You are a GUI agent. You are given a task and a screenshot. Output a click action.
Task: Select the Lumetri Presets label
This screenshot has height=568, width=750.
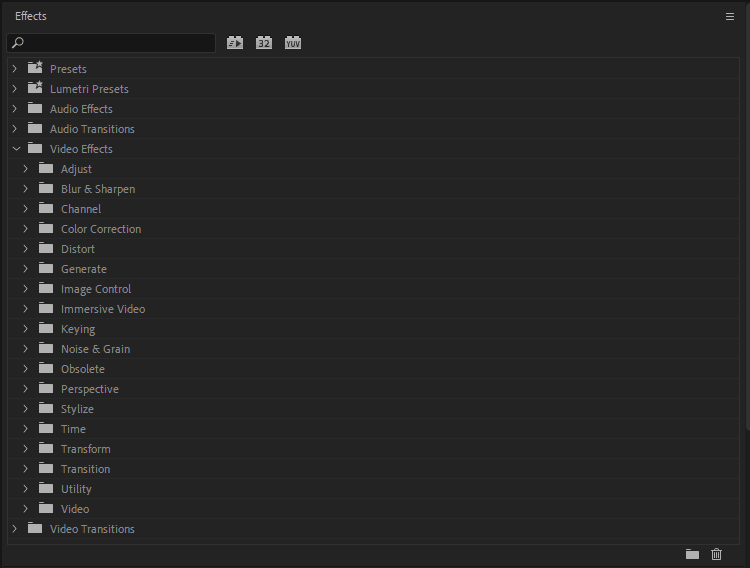89,89
